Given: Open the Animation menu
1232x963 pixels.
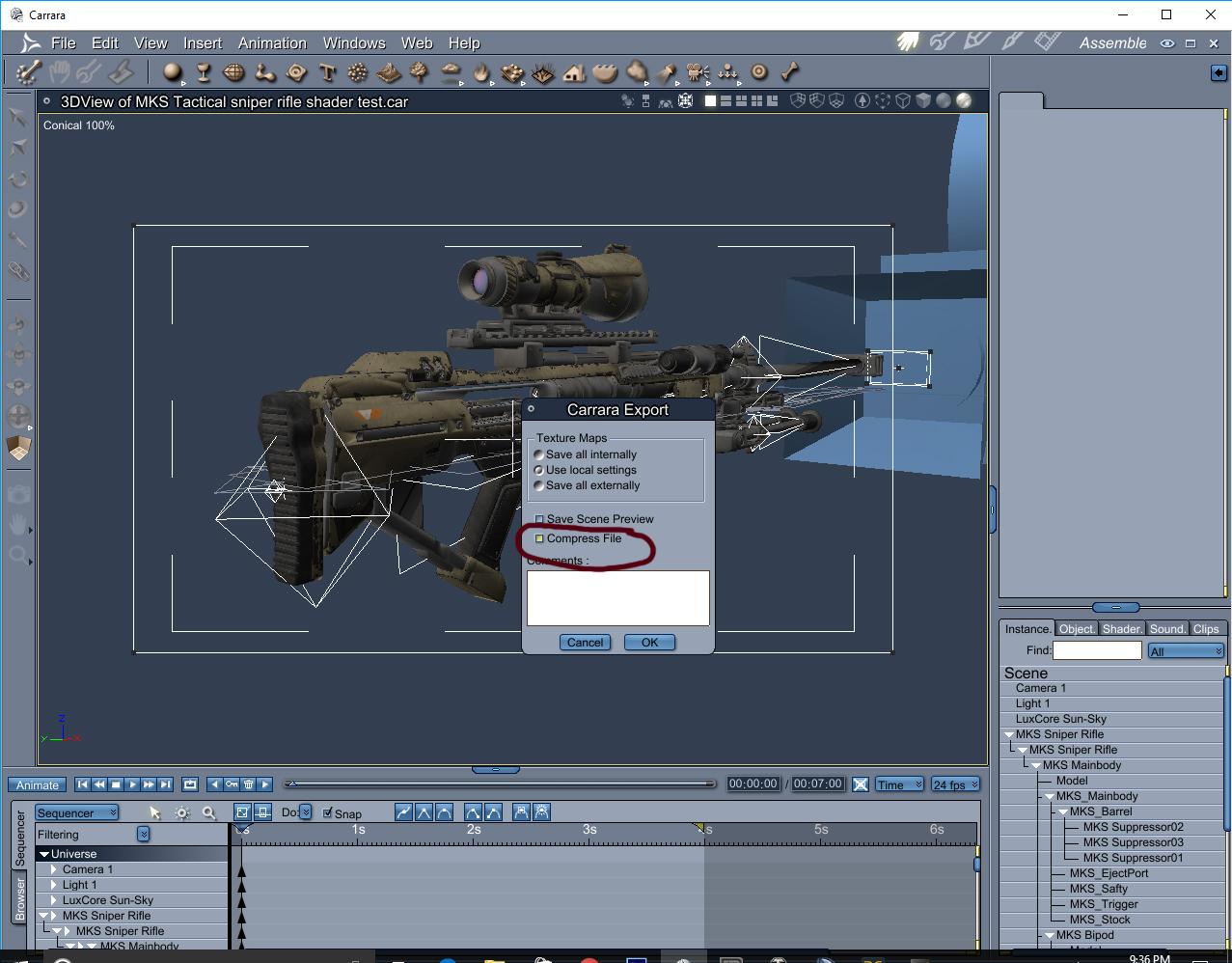Looking at the screenshot, I should (x=272, y=43).
